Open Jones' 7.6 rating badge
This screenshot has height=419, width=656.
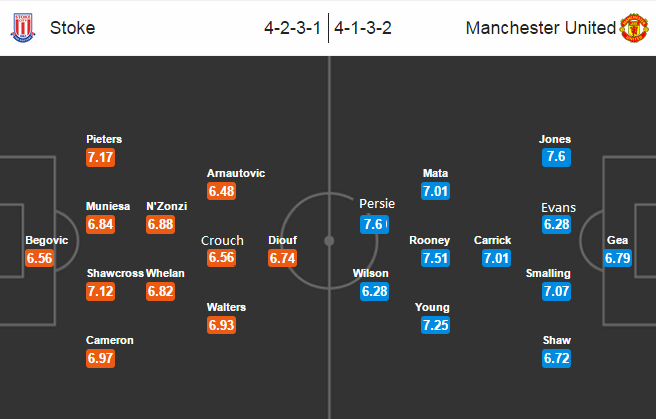[x=555, y=158]
